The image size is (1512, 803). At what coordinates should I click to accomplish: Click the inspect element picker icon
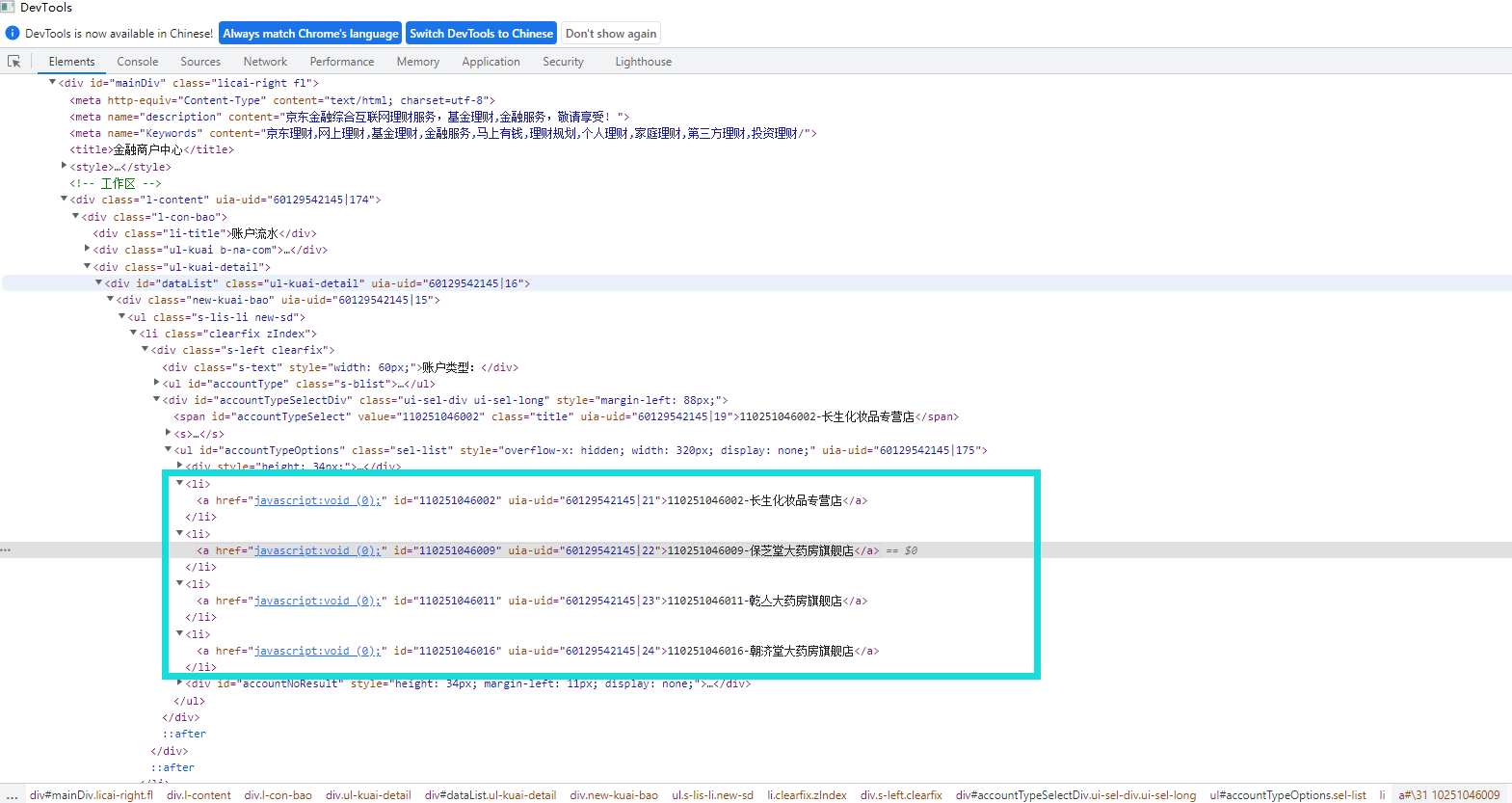pyautogui.click(x=14, y=62)
